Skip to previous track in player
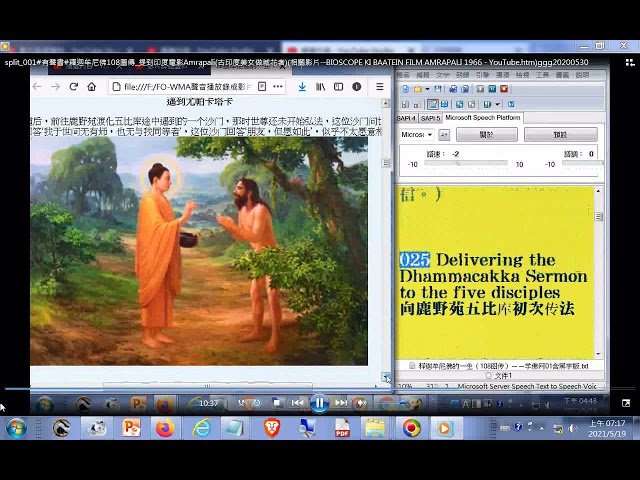This screenshot has height=480, width=640. tap(298, 403)
